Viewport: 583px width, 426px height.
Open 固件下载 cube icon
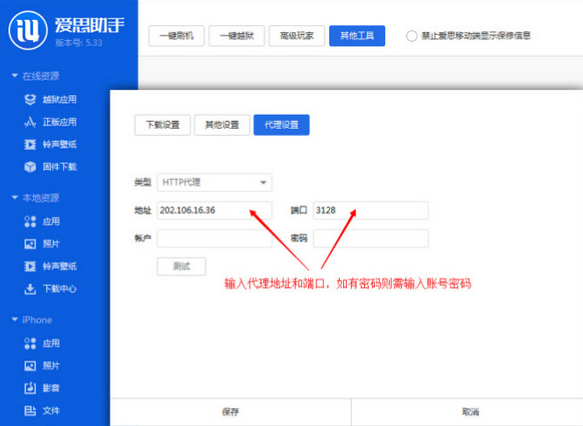(x=30, y=167)
